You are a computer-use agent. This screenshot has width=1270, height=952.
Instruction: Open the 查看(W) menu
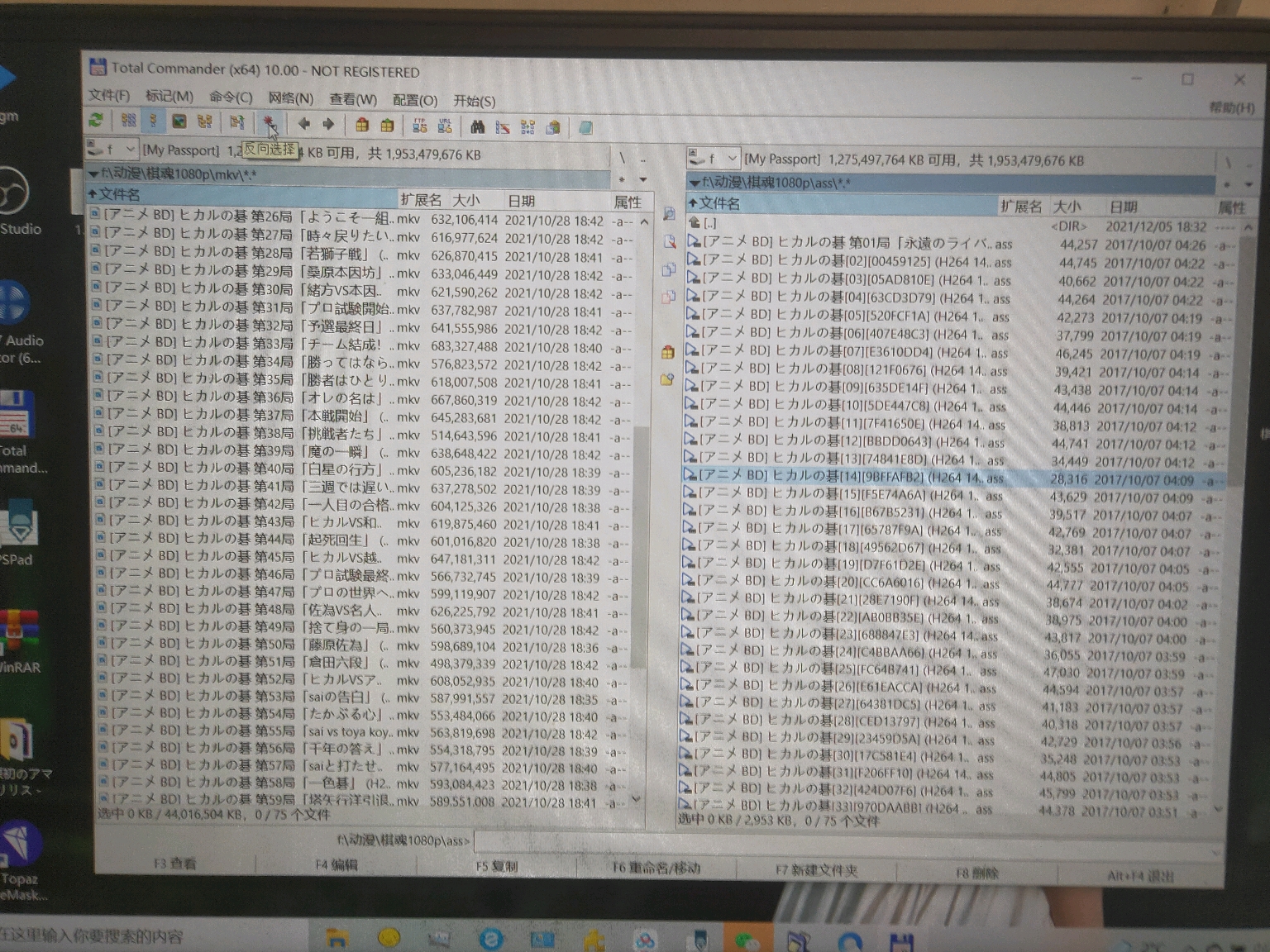(353, 99)
